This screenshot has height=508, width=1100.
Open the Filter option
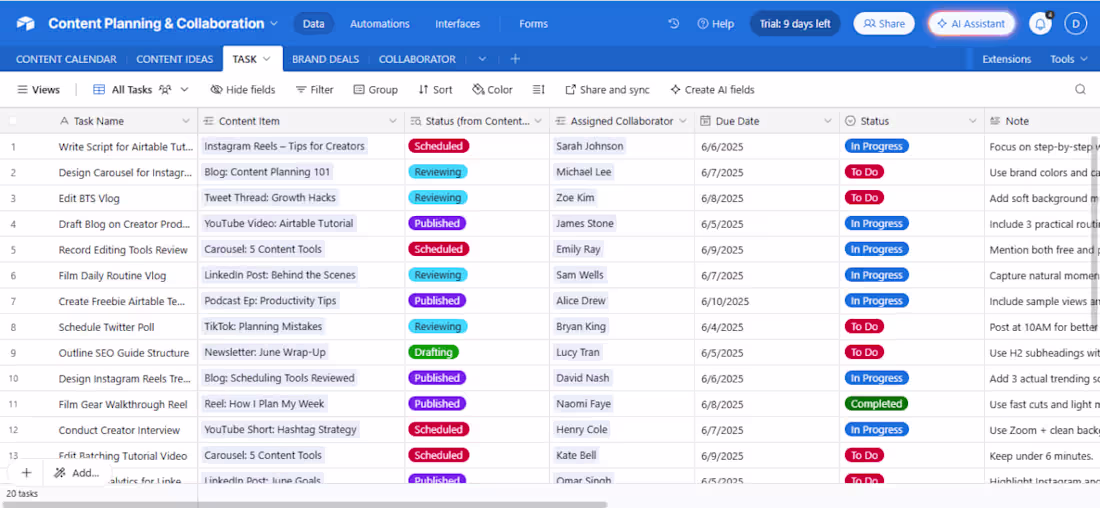pyautogui.click(x=314, y=90)
